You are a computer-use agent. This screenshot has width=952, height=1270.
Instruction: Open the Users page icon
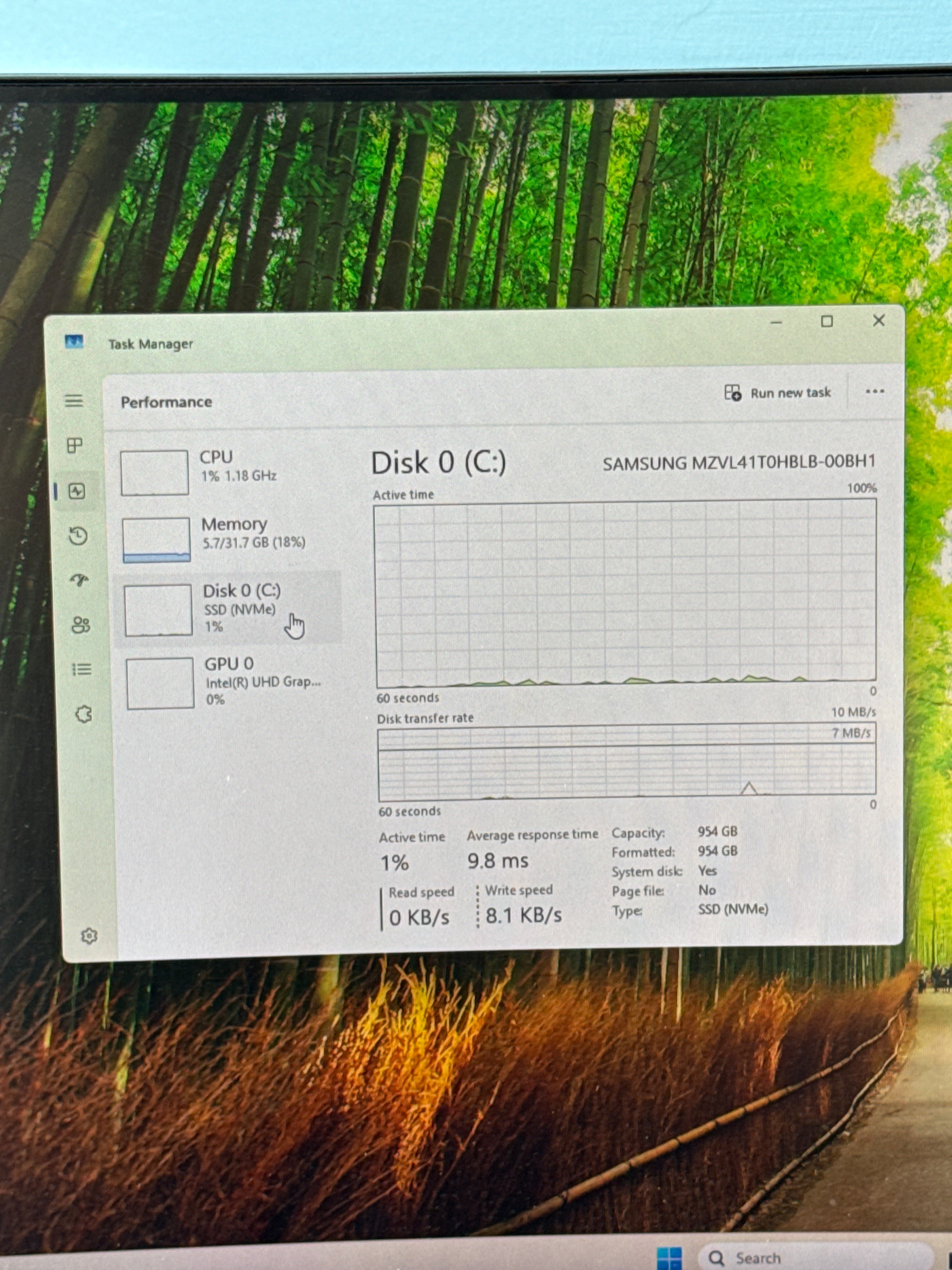click(81, 625)
